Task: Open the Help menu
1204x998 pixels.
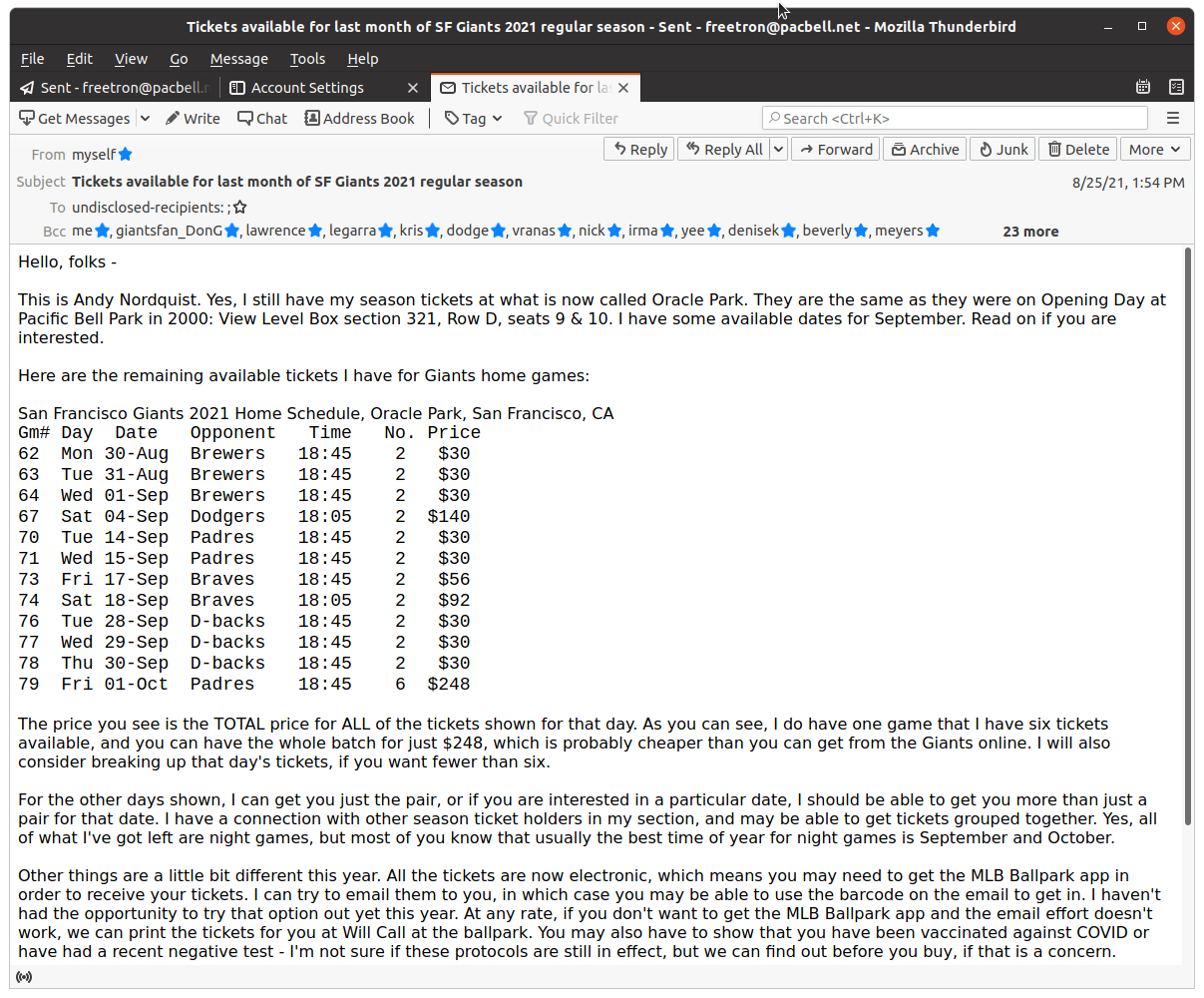Action: coord(363,59)
